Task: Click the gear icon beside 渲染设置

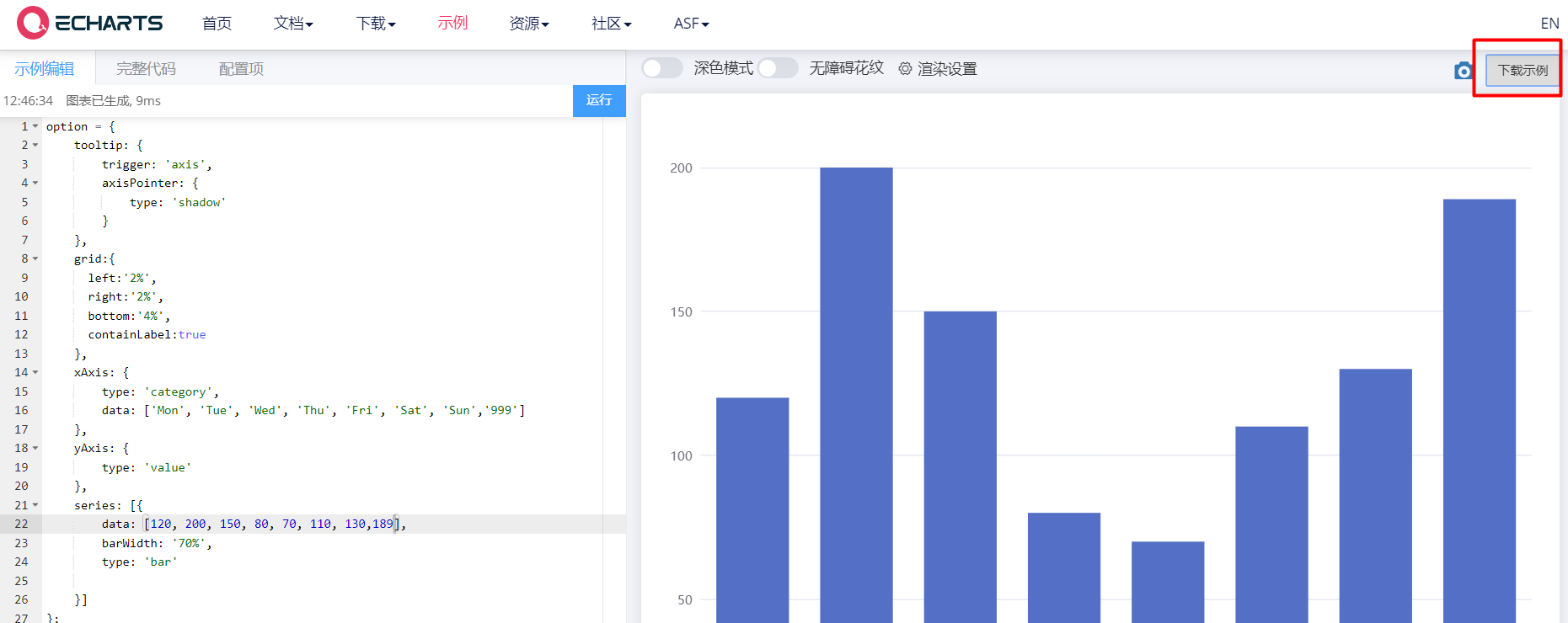Action: [905, 68]
